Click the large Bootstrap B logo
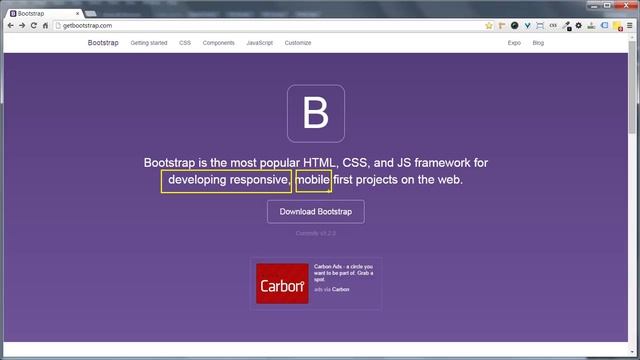The image size is (640, 360). click(x=316, y=113)
